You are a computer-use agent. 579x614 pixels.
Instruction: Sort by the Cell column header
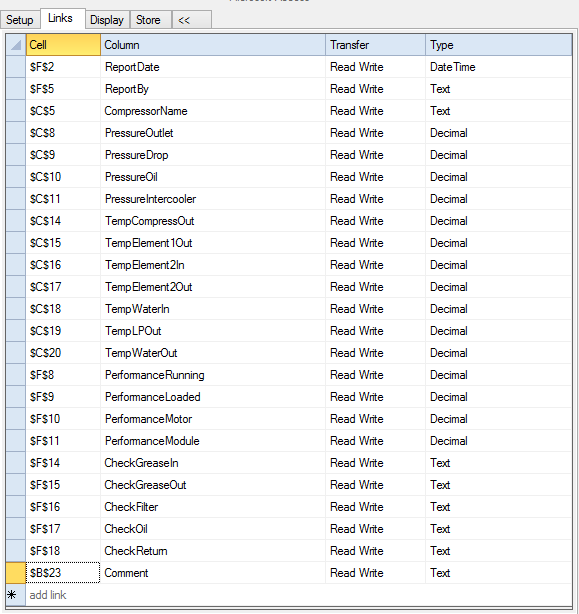coord(63,45)
